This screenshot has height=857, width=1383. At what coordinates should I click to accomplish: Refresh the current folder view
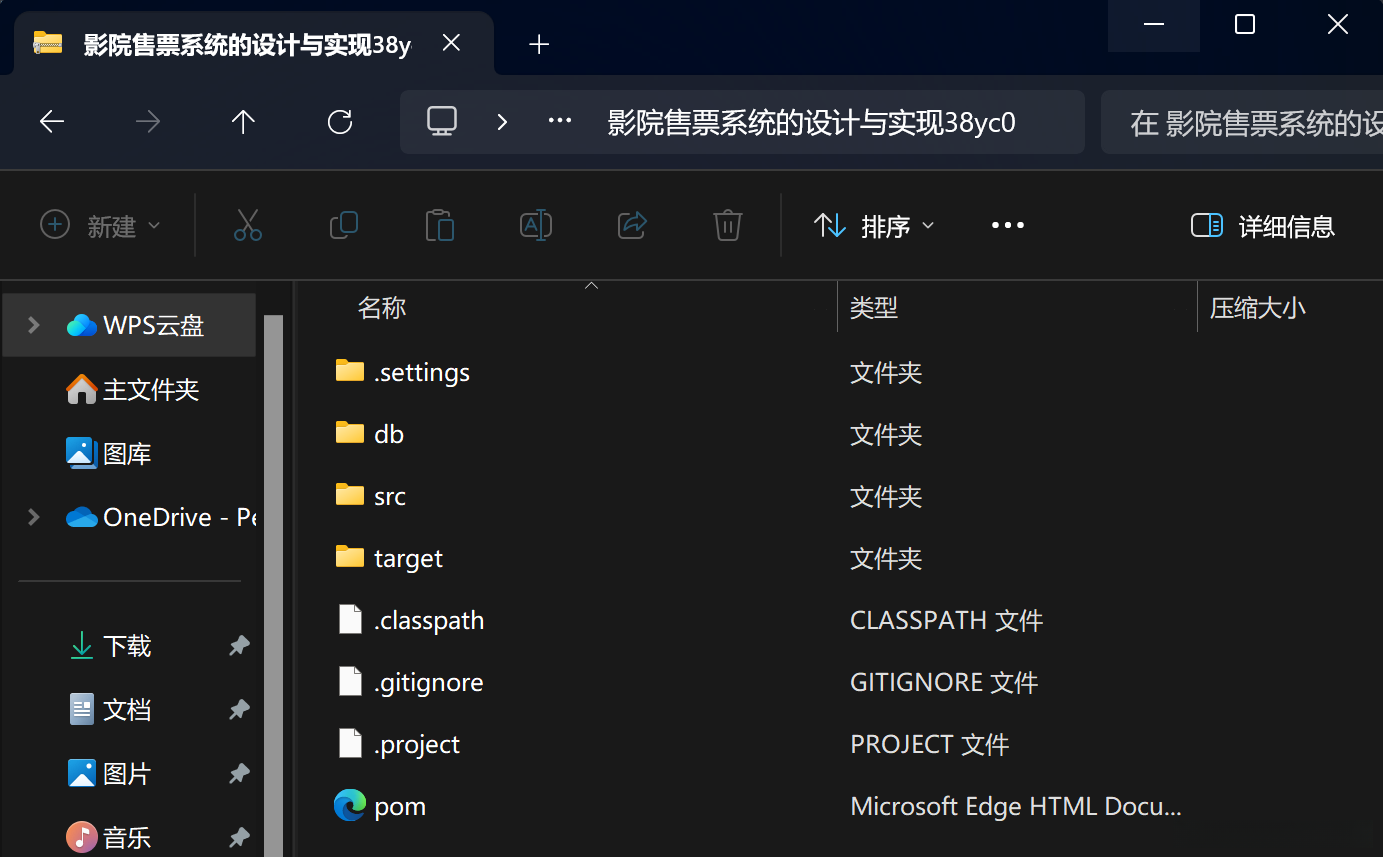pyautogui.click(x=340, y=122)
